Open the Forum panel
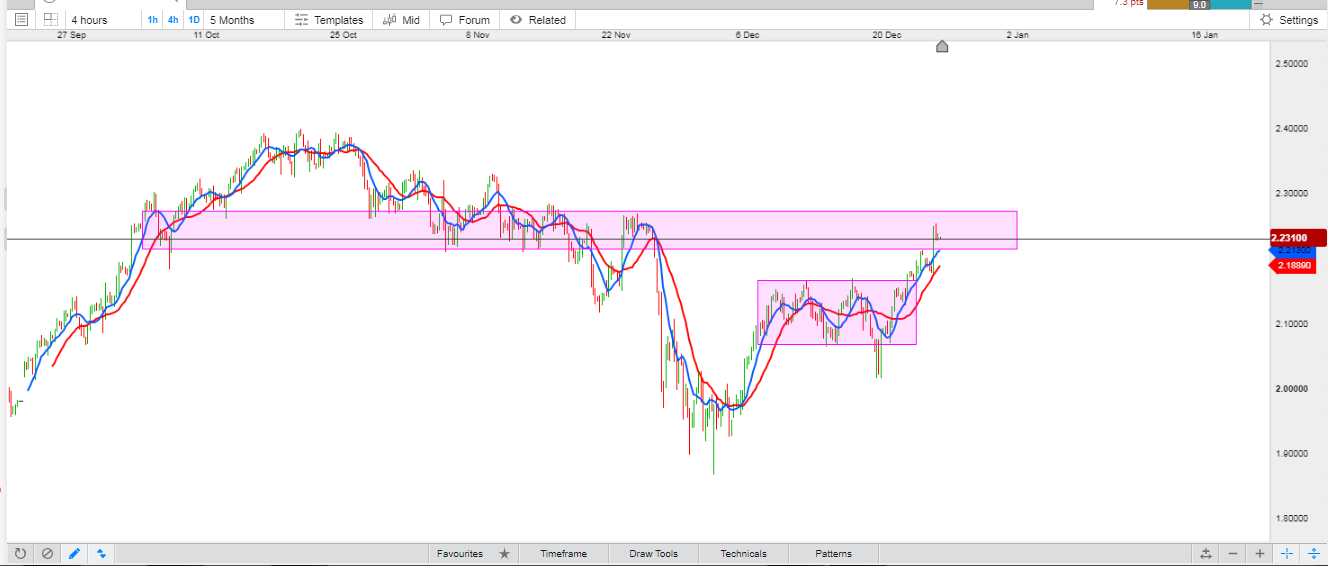Viewport: 1328px width, 566px height. tap(465, 20)
